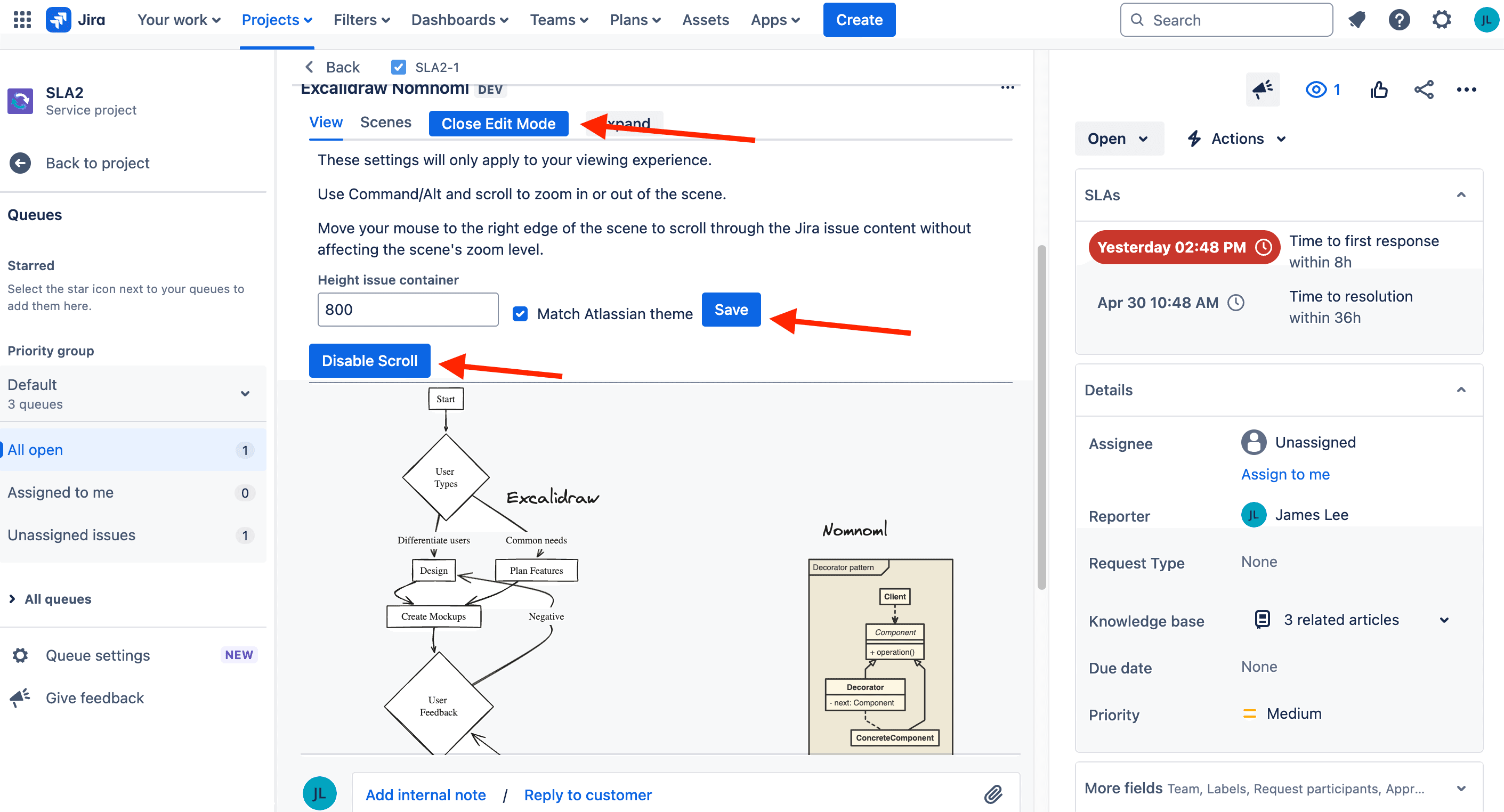Click the clock icon beside Apr 30 10:48 AM
The width and height of the screenshot is (1504, 812).
(x=1236, y=303)
